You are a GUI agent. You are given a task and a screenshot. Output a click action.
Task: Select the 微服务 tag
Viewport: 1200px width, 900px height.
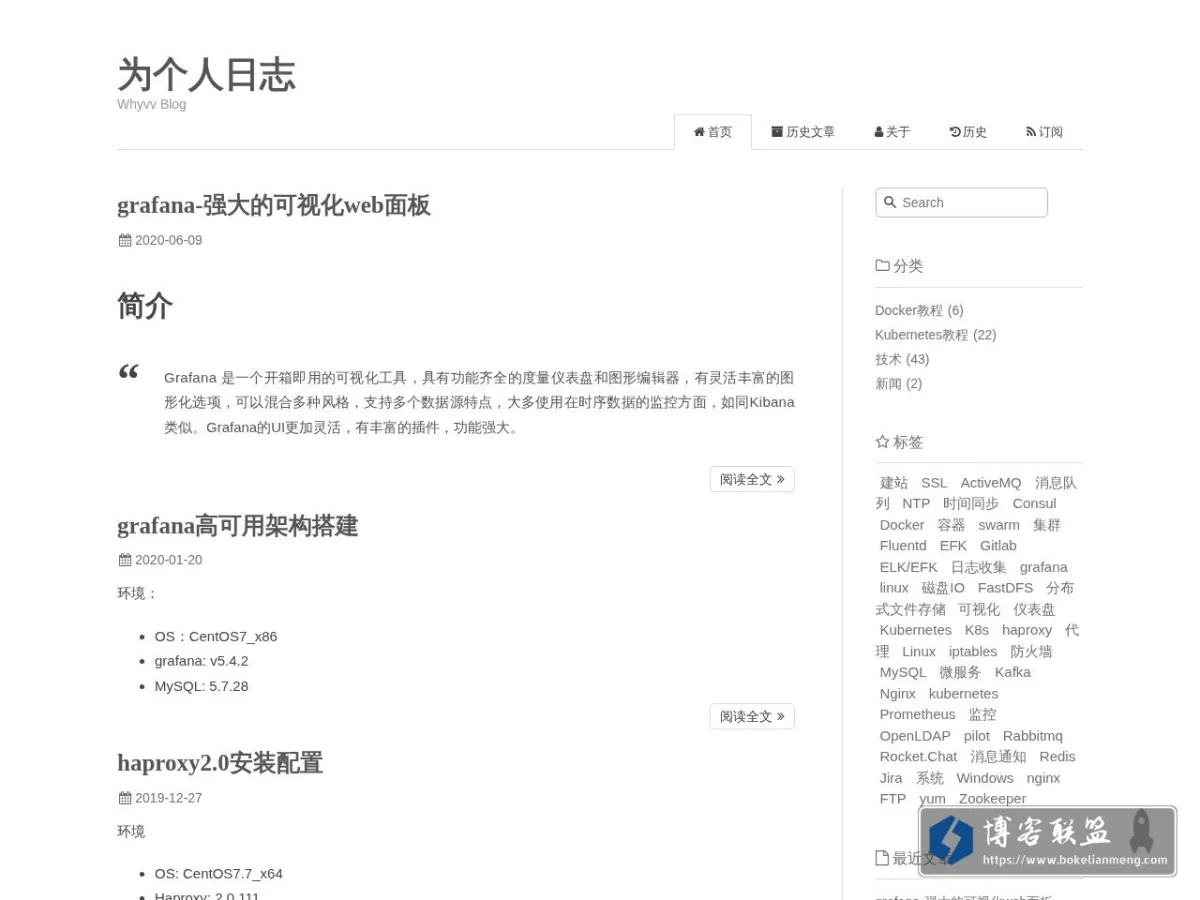960,672
